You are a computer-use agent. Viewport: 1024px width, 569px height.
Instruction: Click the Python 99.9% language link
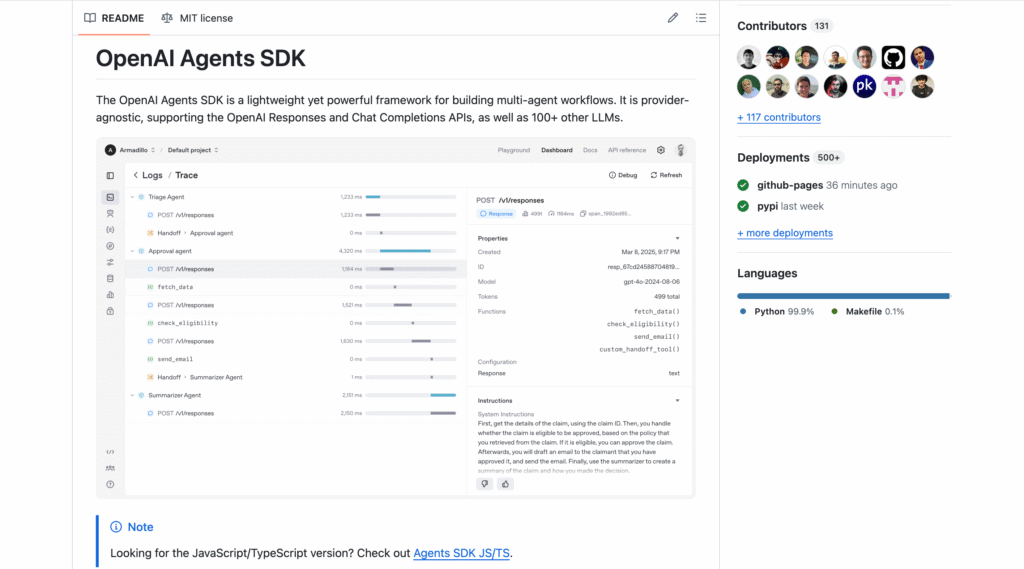click(x=777, y=312)
